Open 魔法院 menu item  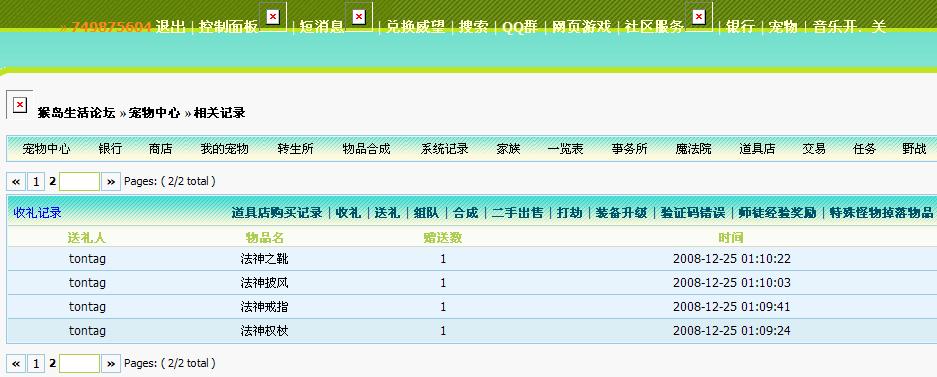coord(693,149)
